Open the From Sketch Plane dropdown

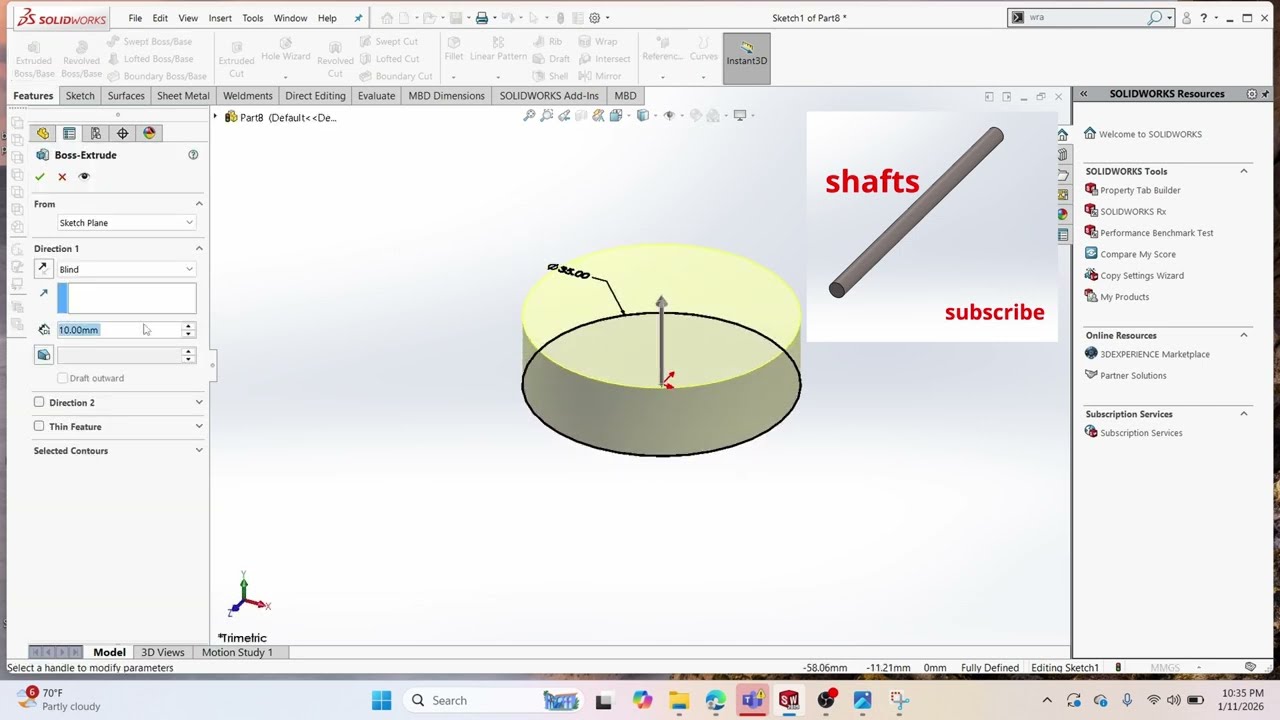point(126,223)
